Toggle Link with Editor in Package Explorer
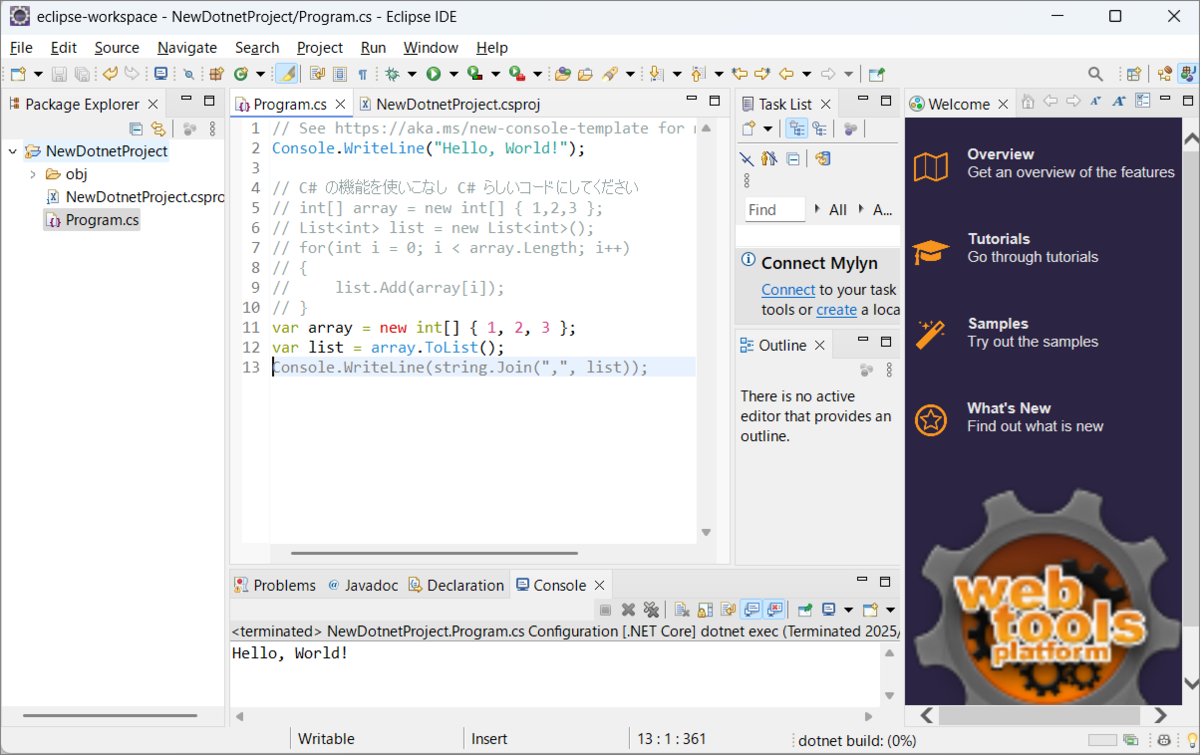 pos(158,128)
